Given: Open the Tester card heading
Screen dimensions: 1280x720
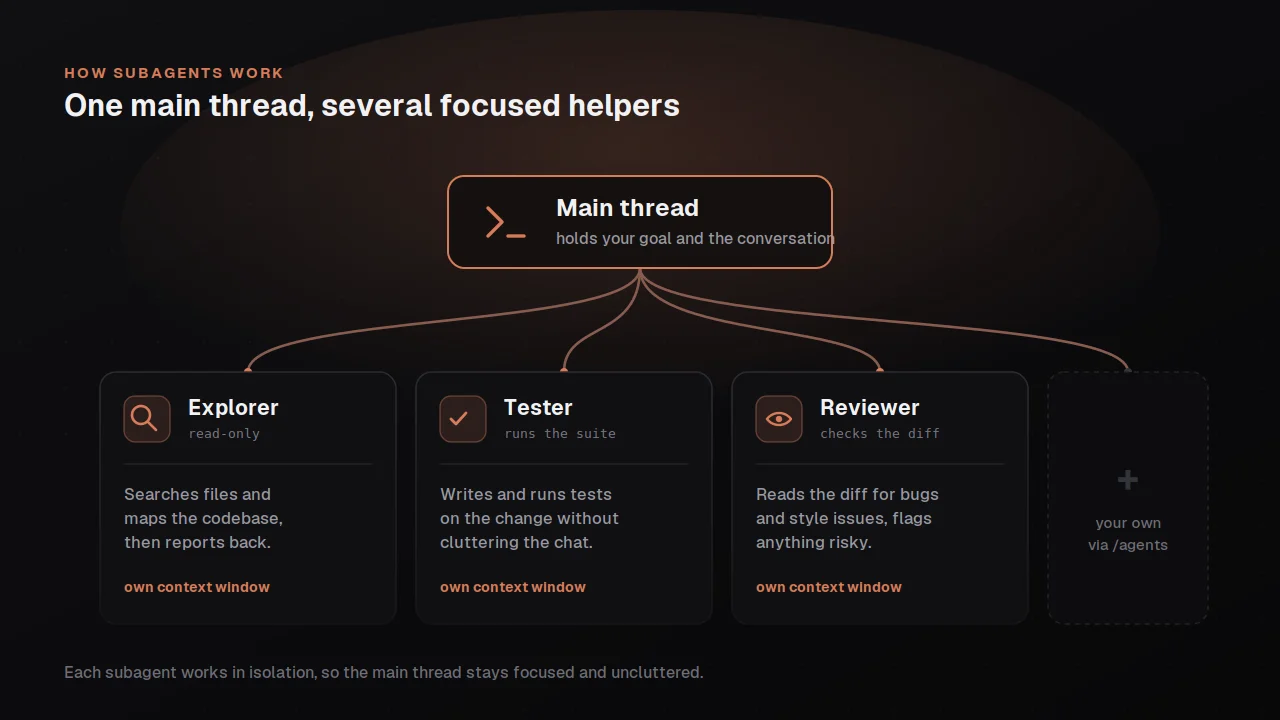Looking at the screenshot, I should pos(538,407).
